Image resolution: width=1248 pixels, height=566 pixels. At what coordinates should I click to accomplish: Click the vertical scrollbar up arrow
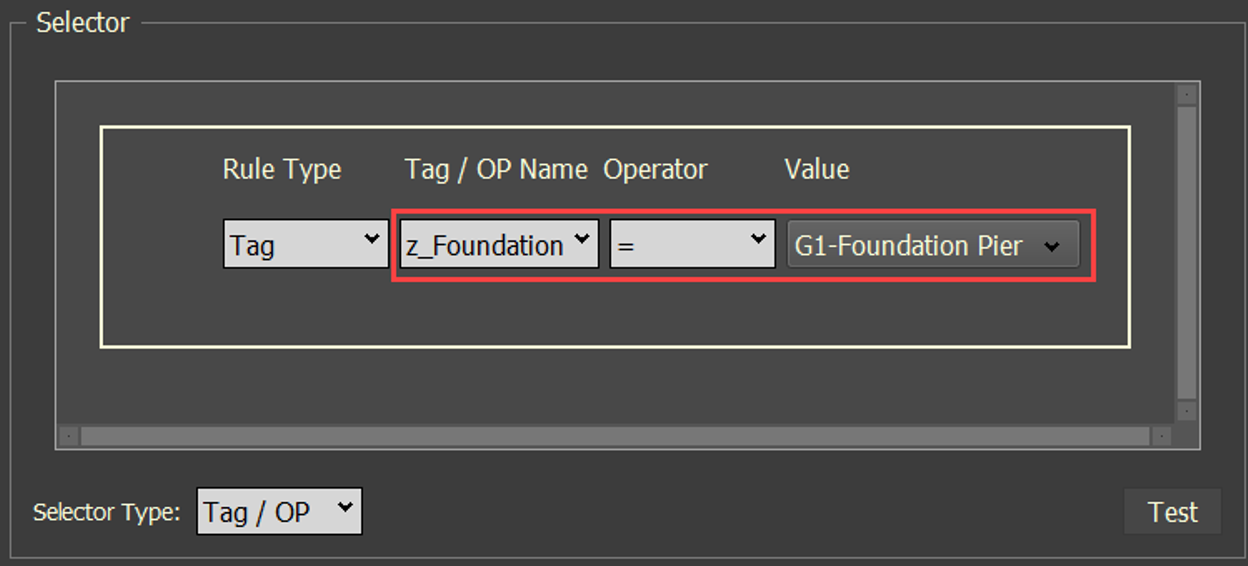(1187, 95)
